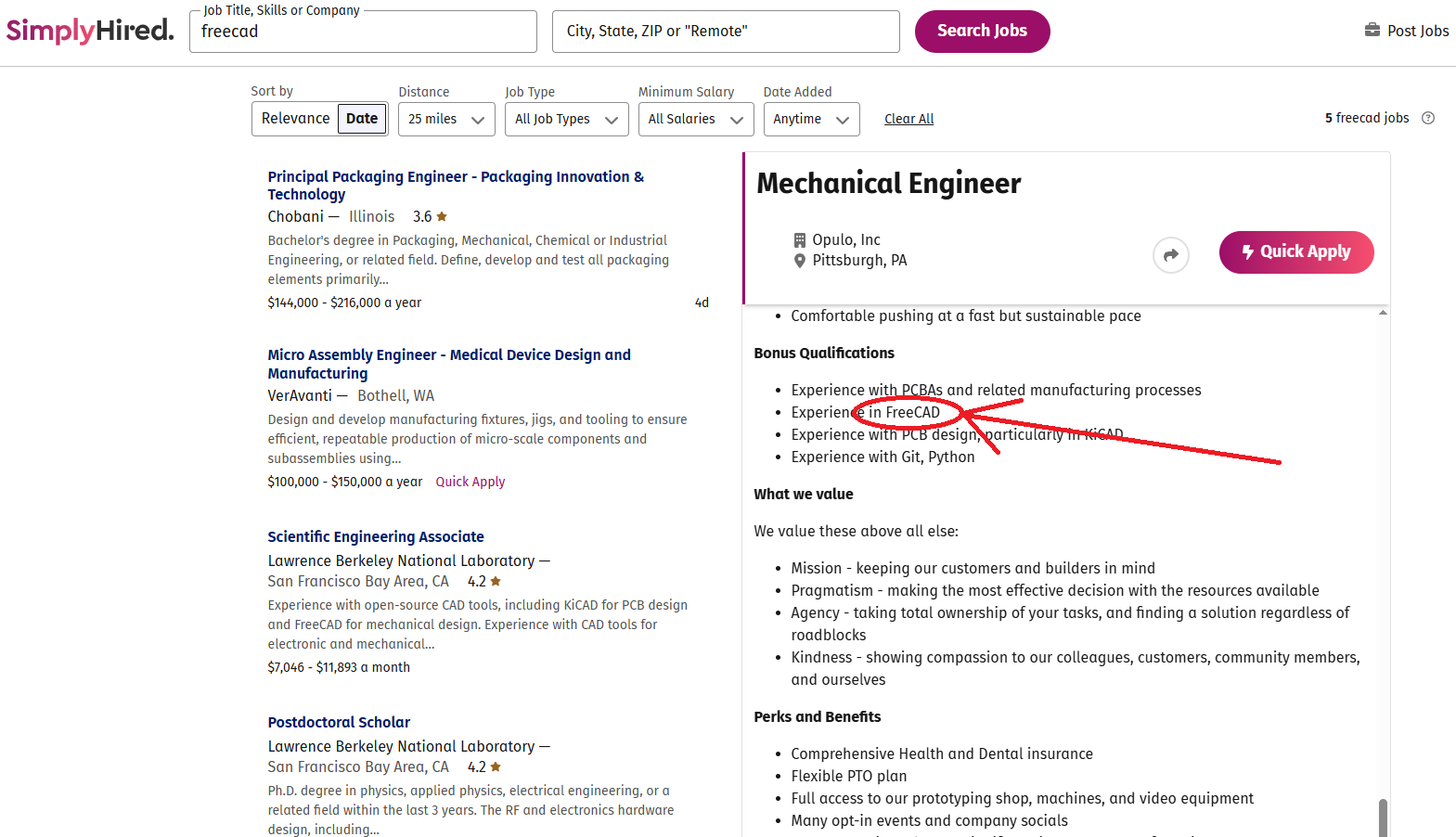Expand the All Job Types dropdown
The width and height of the screenshot is (1456, 837).
tap(566, 119)
